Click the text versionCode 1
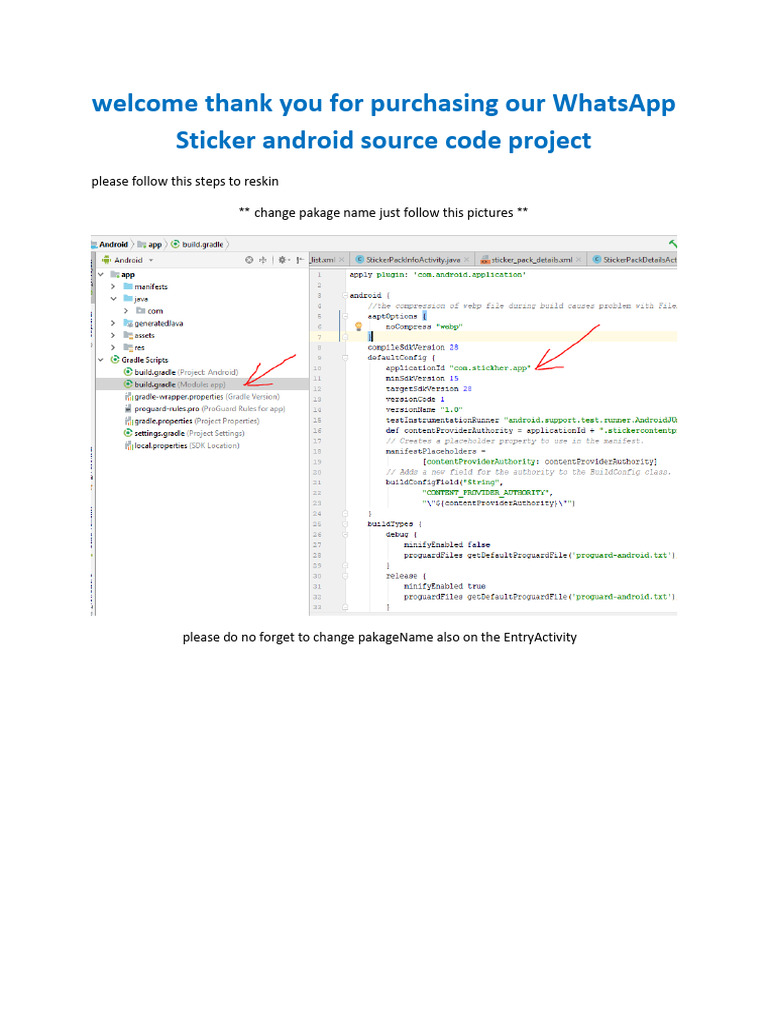768x1024 pixels. click(x=415, y=400)
